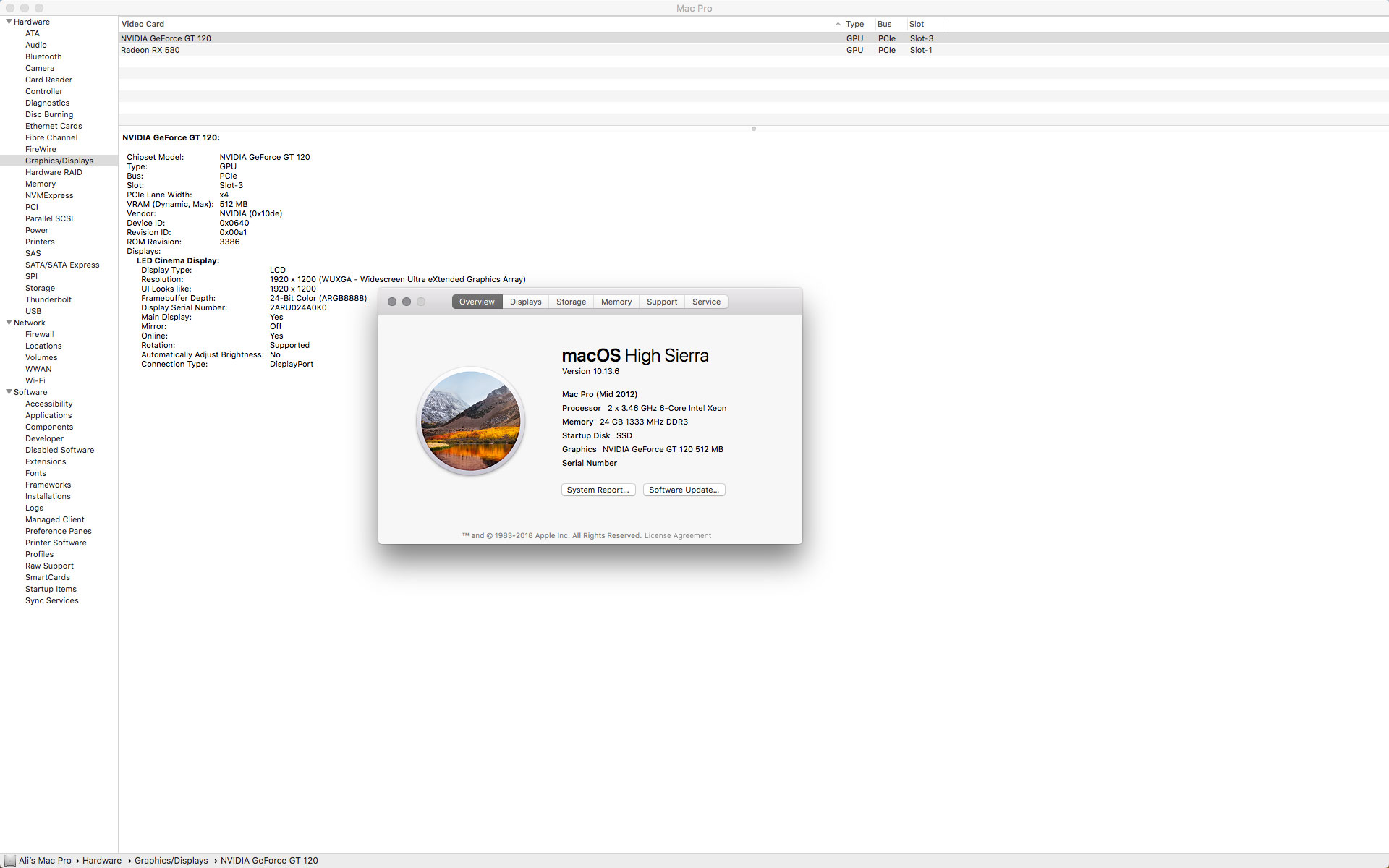Viewport: 1389px width, 868px height.
Task: Select the Radeon RX 580 row
Action: point(150,50)
